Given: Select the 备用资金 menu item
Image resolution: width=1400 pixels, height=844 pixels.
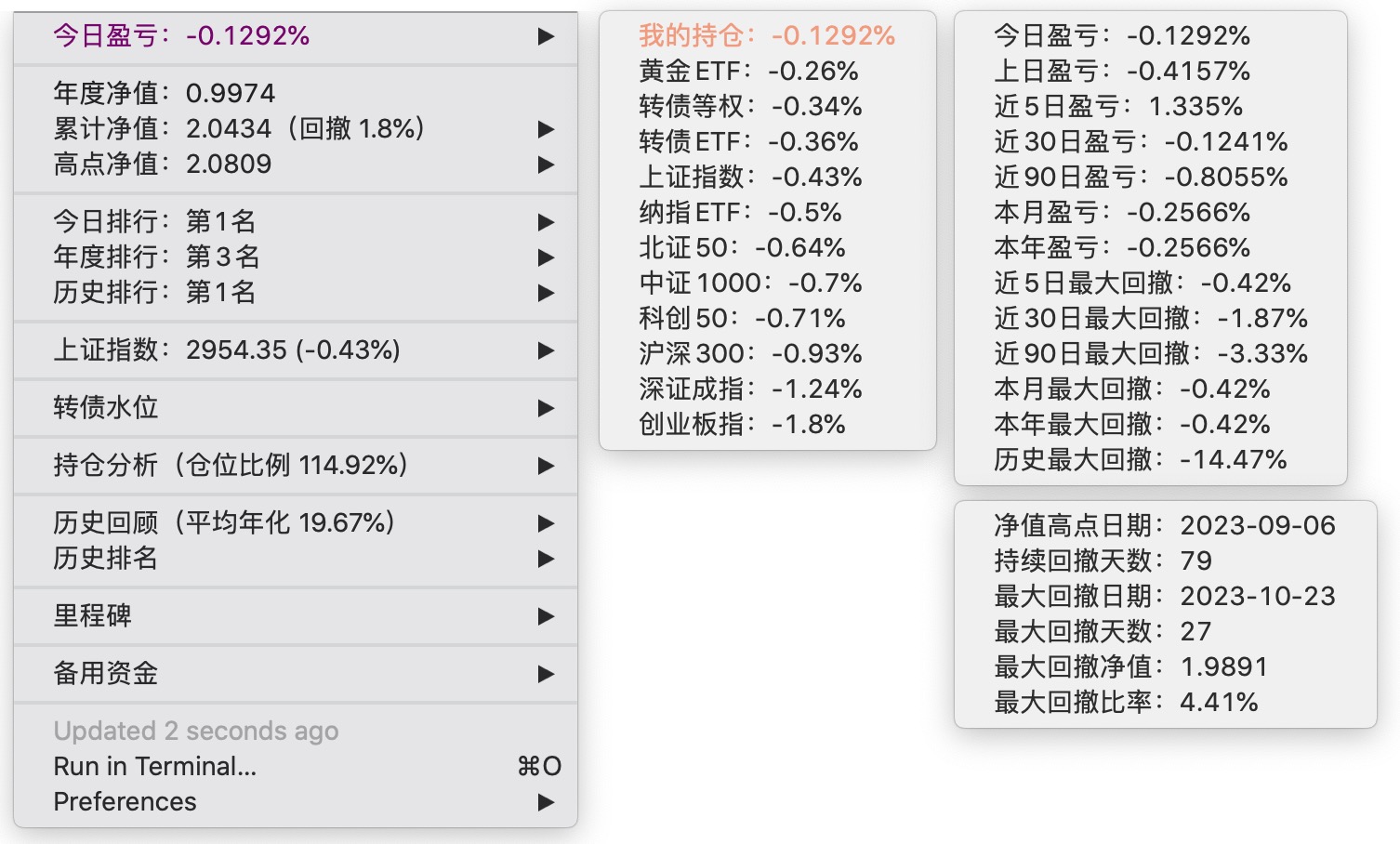Looking at the screenshot, I should click(106, 673).
